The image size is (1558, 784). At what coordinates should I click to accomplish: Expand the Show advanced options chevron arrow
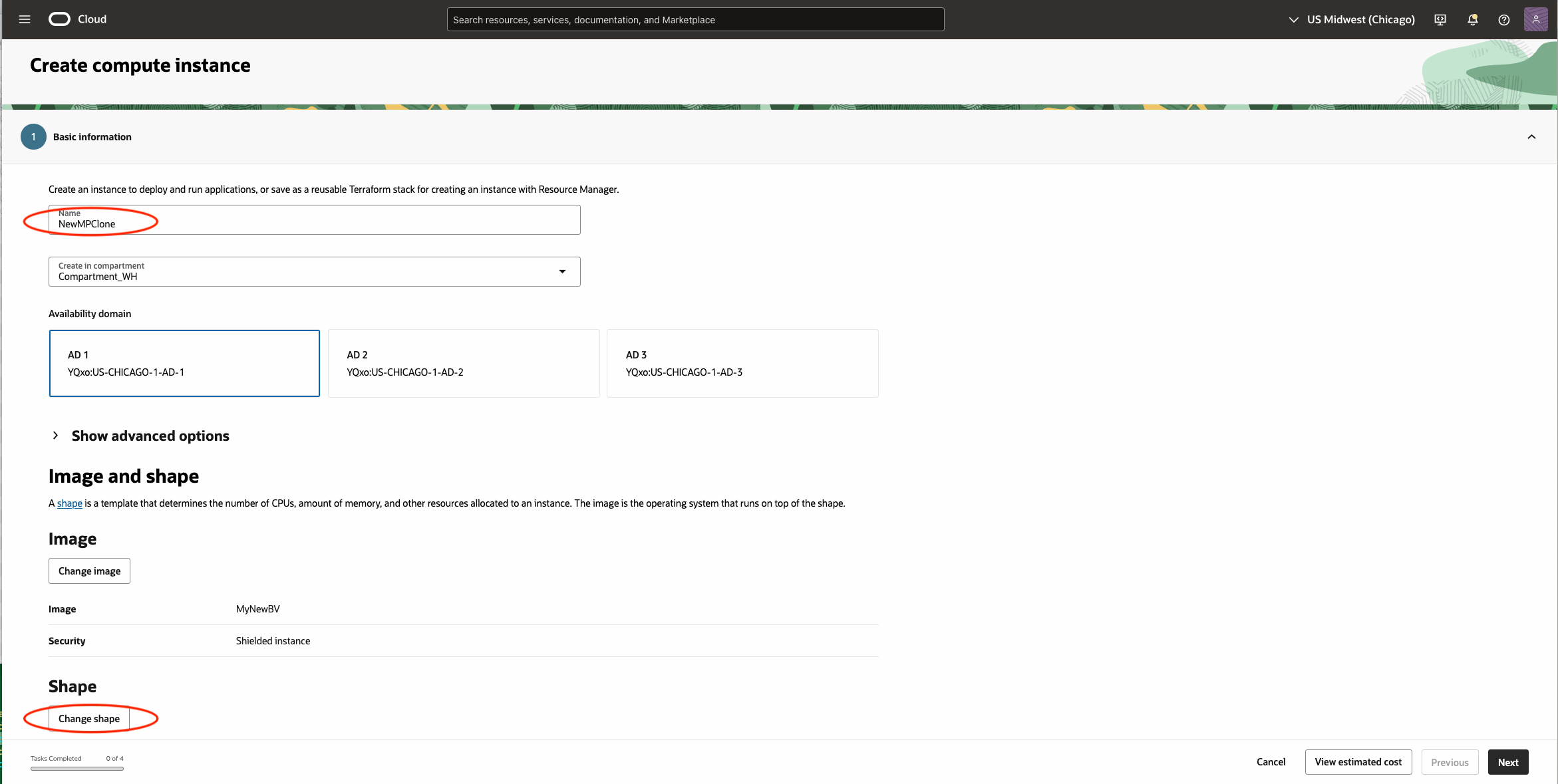(x=56, y=436)
